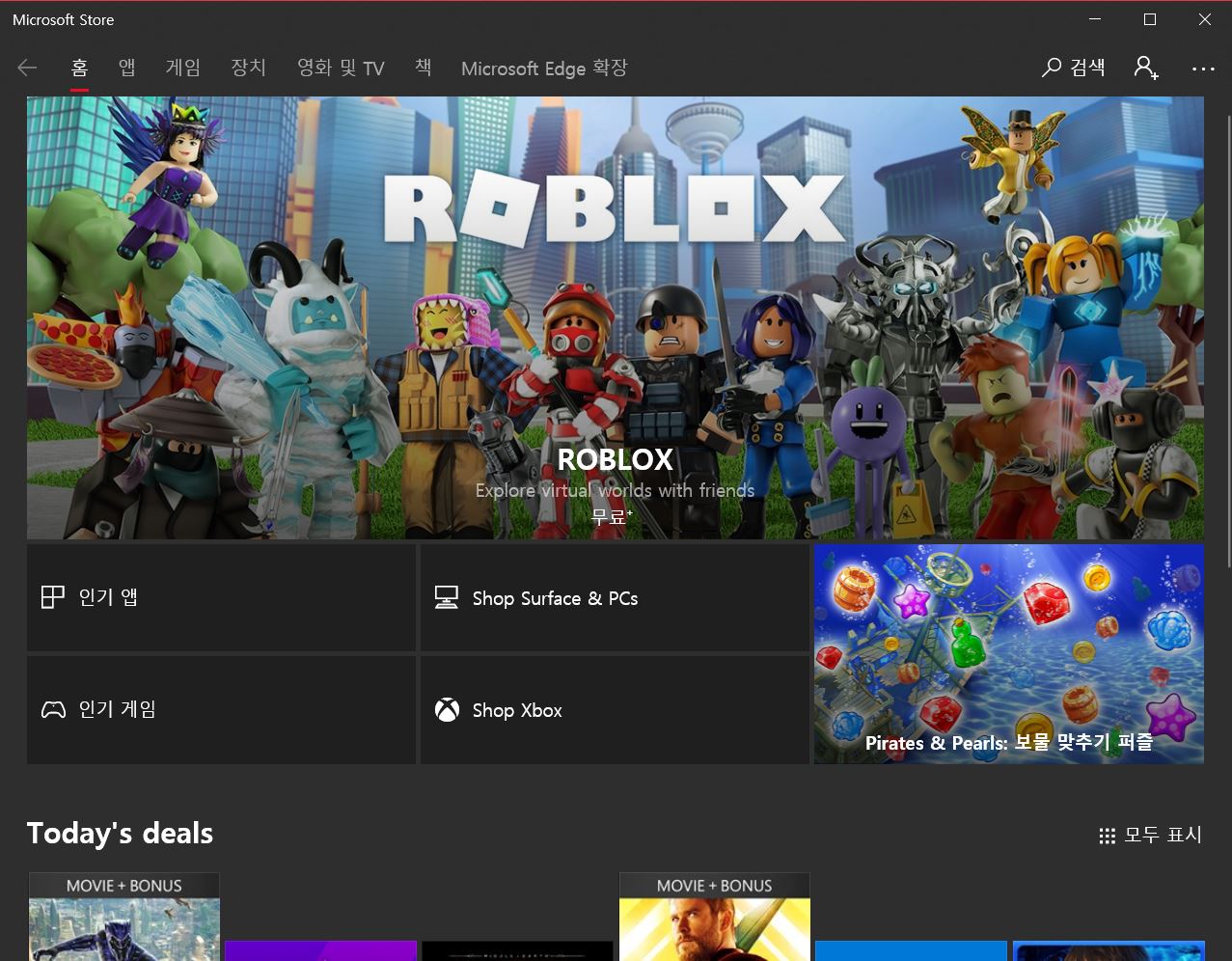Open Microsoft Edge 확장 tab
The width and height of the screenshot is (1232, 961).
coord(544,68)
